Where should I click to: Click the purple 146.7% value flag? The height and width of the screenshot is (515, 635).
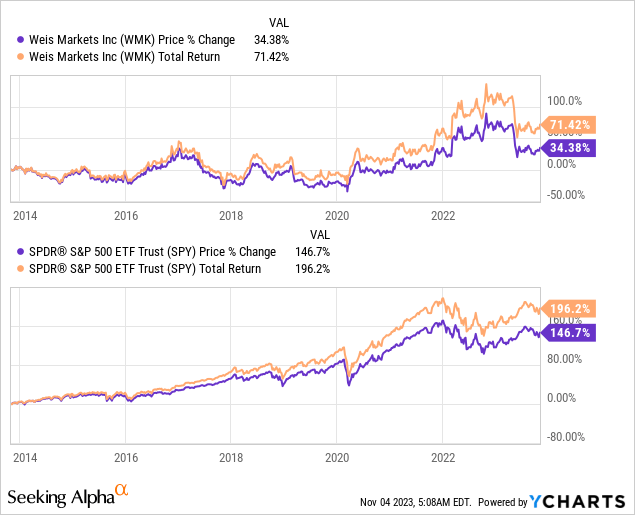pyautogui.click(x=570, y=333)
